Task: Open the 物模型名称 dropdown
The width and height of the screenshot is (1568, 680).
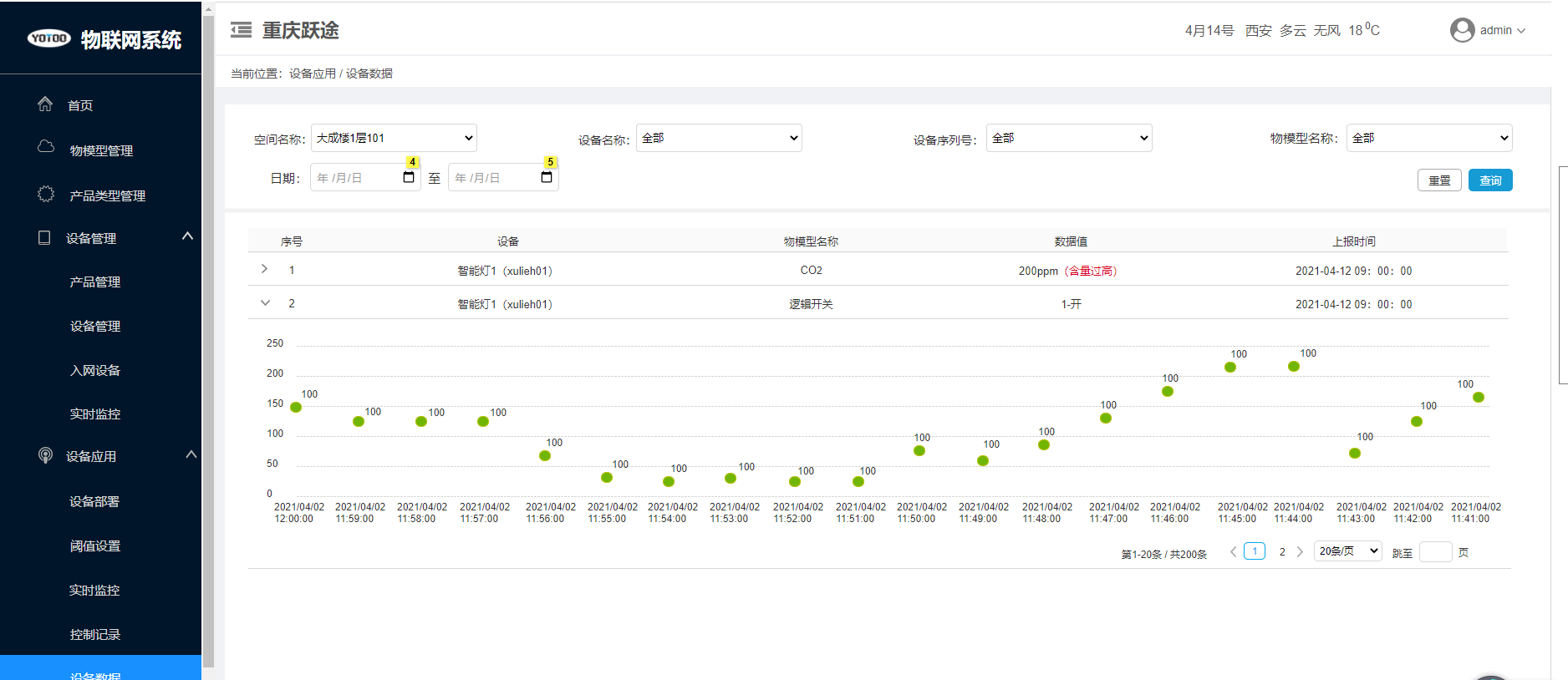Action: point(1429,138)
